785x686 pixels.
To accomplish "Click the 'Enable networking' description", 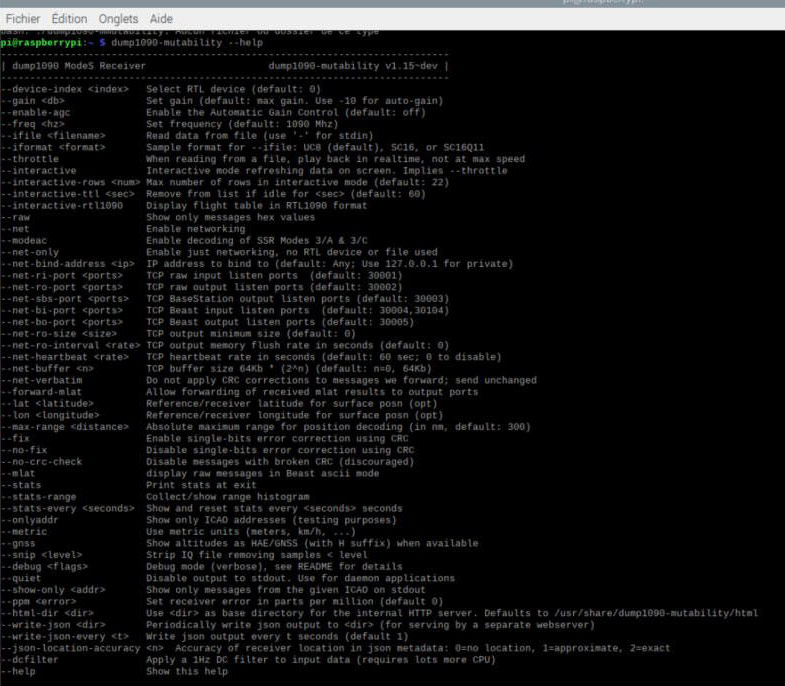I will [196, 229].
